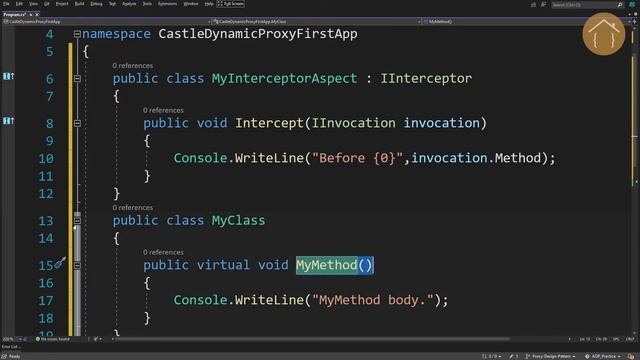The image size is (640, 360).
Task: Toggle pin on Program.cs tab
Action: 31,14
